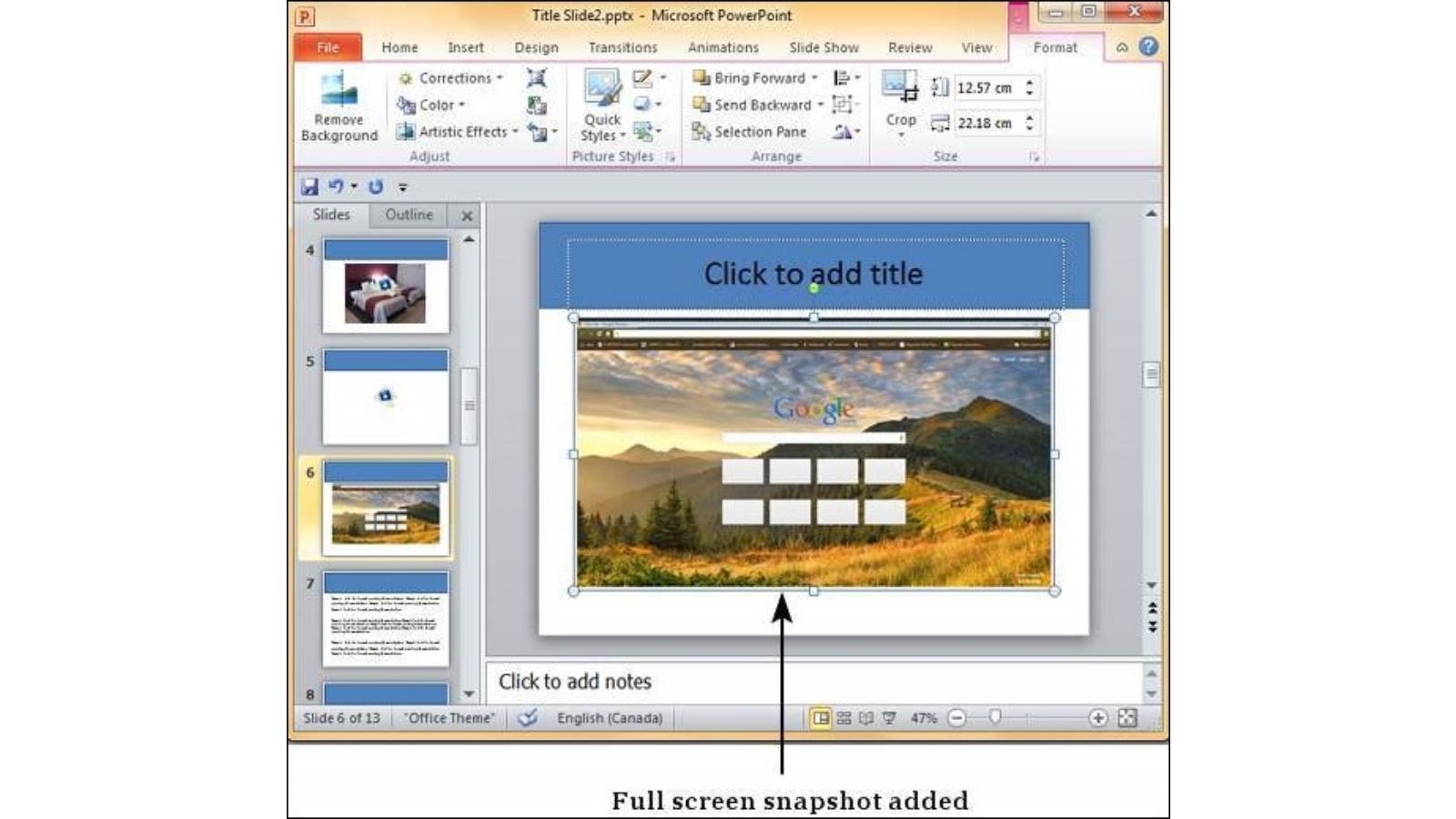Click the zoom out minus button
The image size is (1456, 819).
(x=956, y=718)
